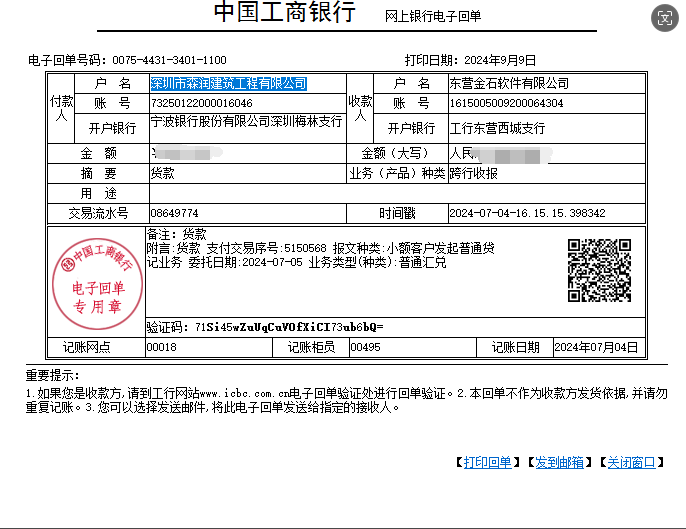686x529 pixels.
Task: Click the blurred 金额 amount value
Action: pos(187,153)
